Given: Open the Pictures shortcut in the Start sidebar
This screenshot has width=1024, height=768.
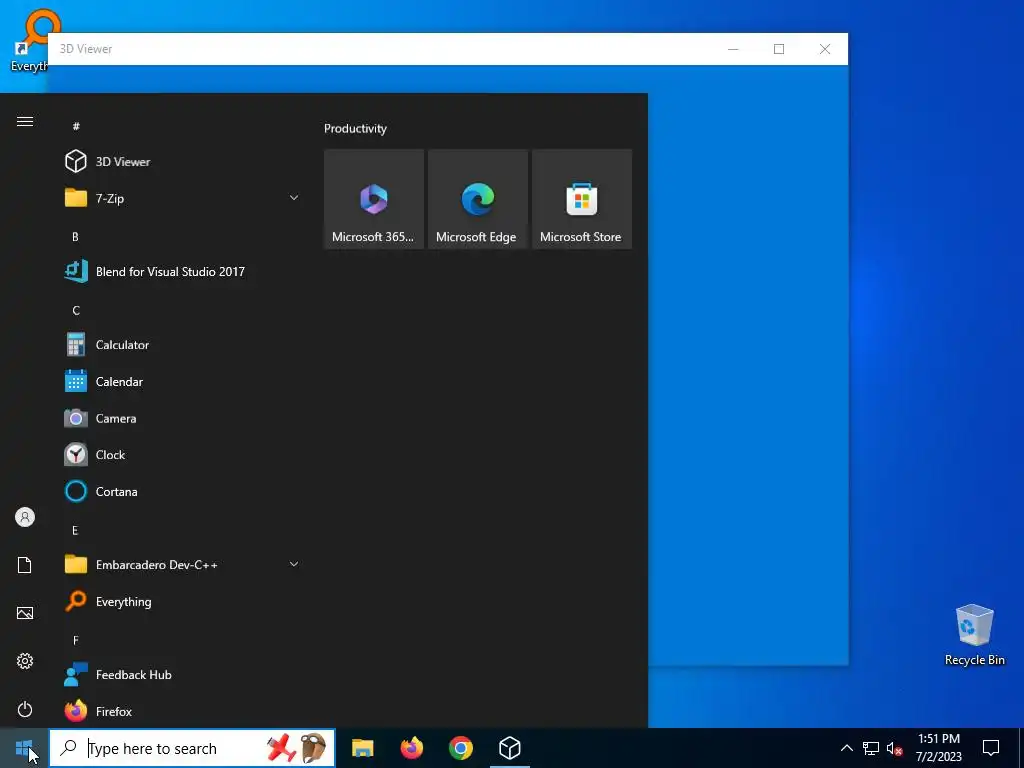Looking at the screenshot, I should [25, 613].
